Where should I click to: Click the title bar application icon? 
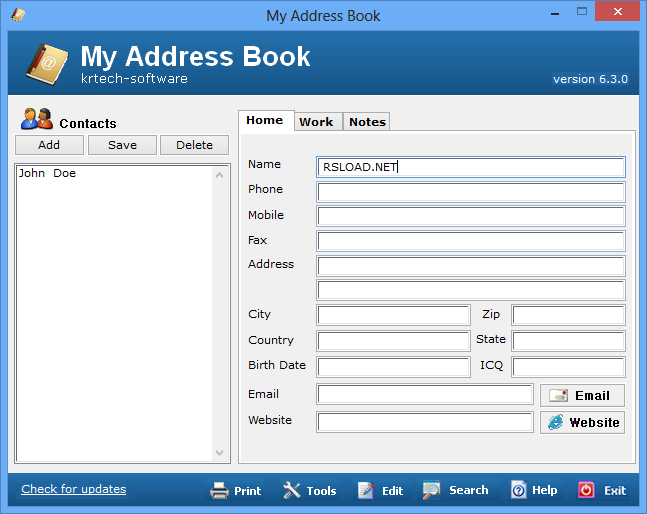point(18,15)
